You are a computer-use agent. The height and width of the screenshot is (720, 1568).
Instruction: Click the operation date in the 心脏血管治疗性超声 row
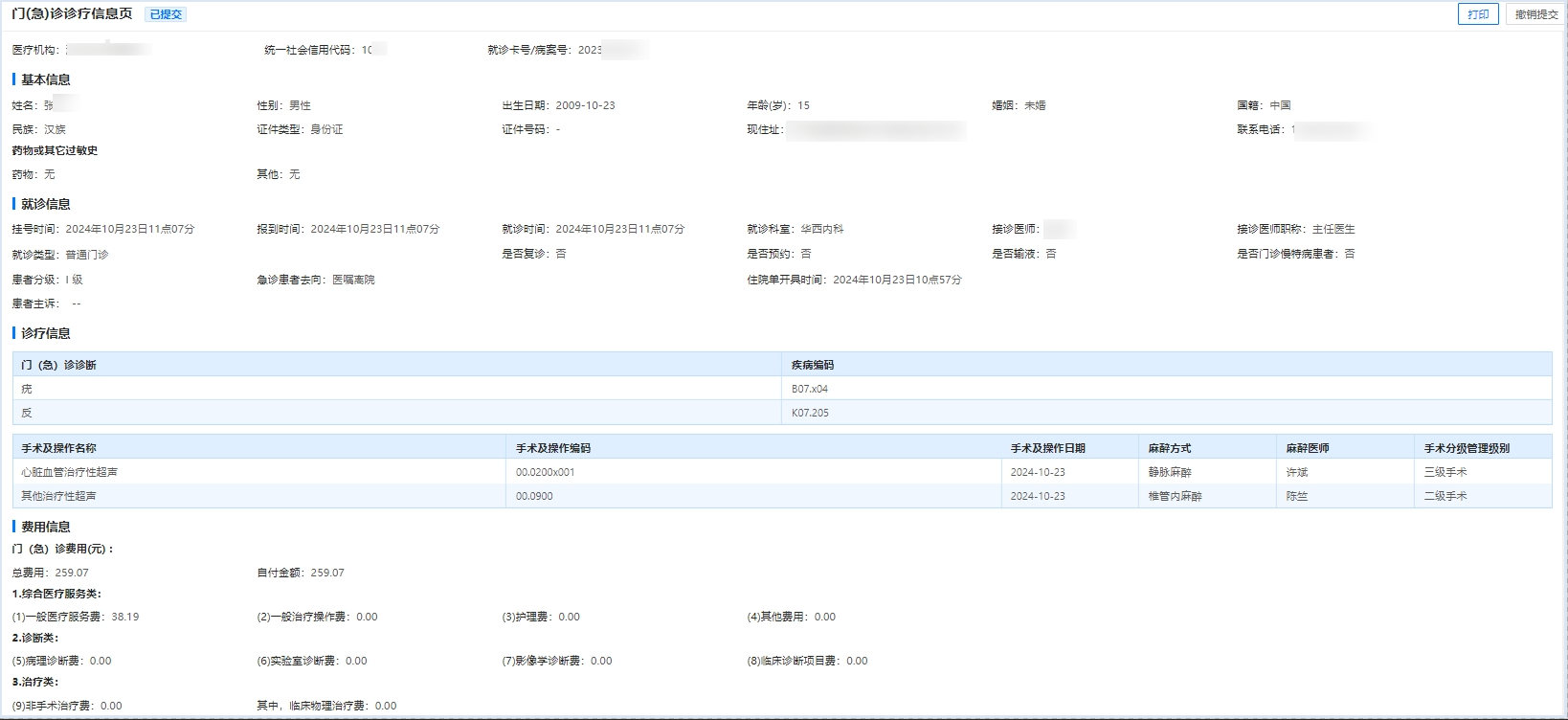(1038, 472)
